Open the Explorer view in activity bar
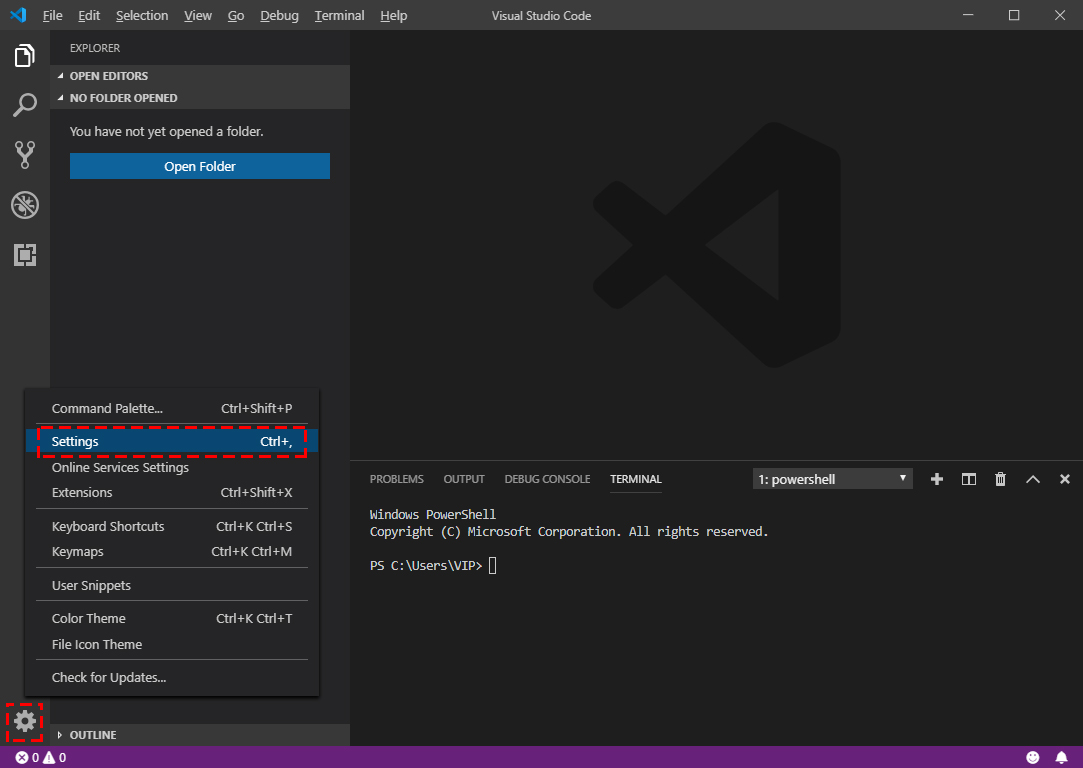Viewport: 1083px width, 768px height. 25,56
